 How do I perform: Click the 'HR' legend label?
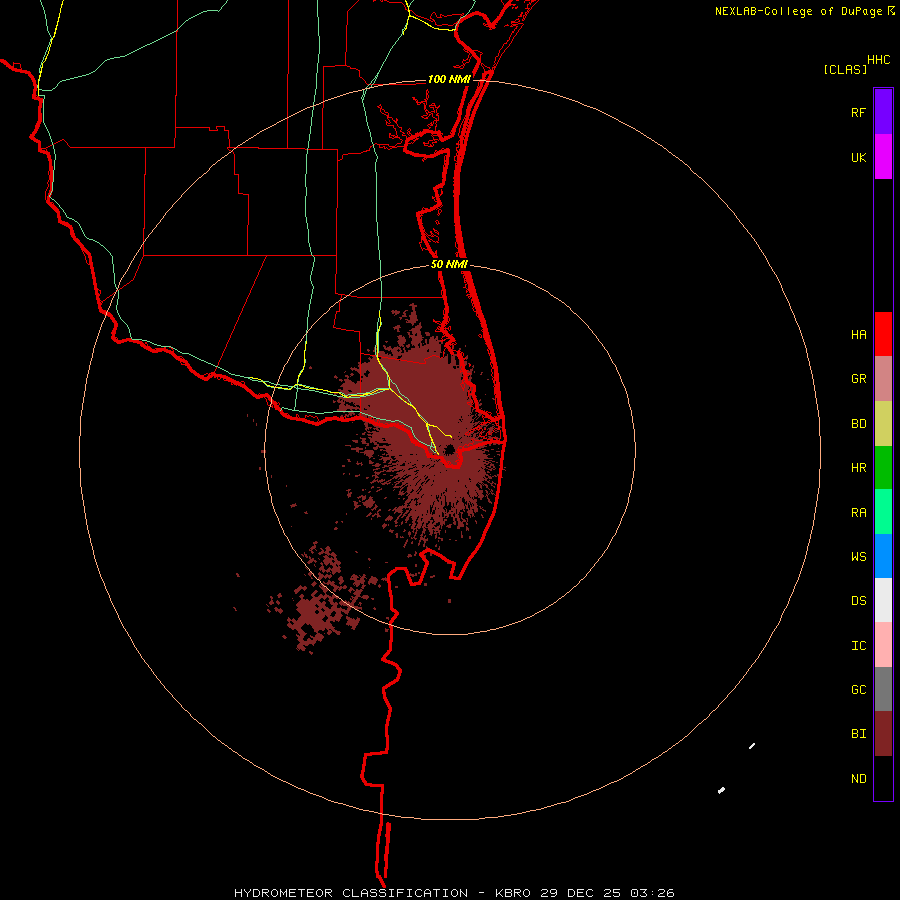(858, 468)
